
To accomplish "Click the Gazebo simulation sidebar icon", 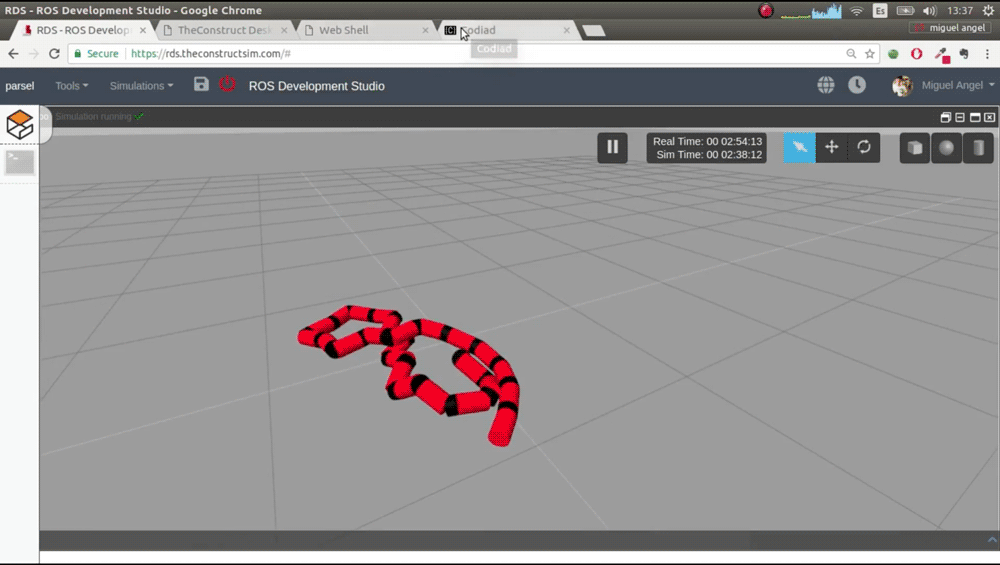I will [20, 124].
